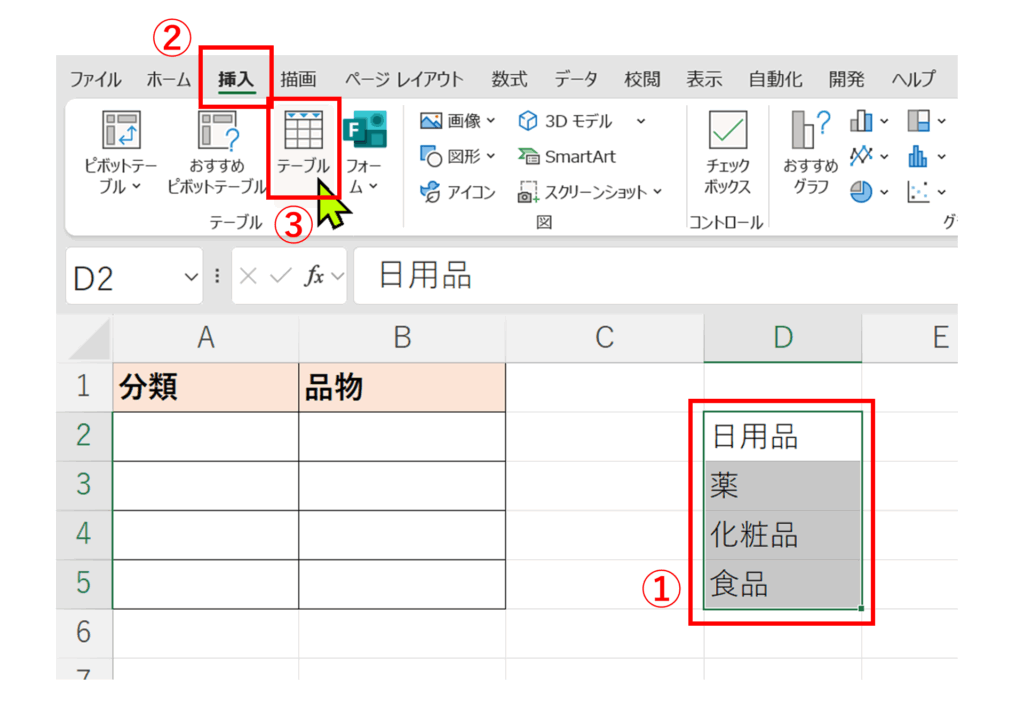Click the フォーム (Forms) icon
The image size is (1024, 717).
pyautogui.click(x=364, y=145)
